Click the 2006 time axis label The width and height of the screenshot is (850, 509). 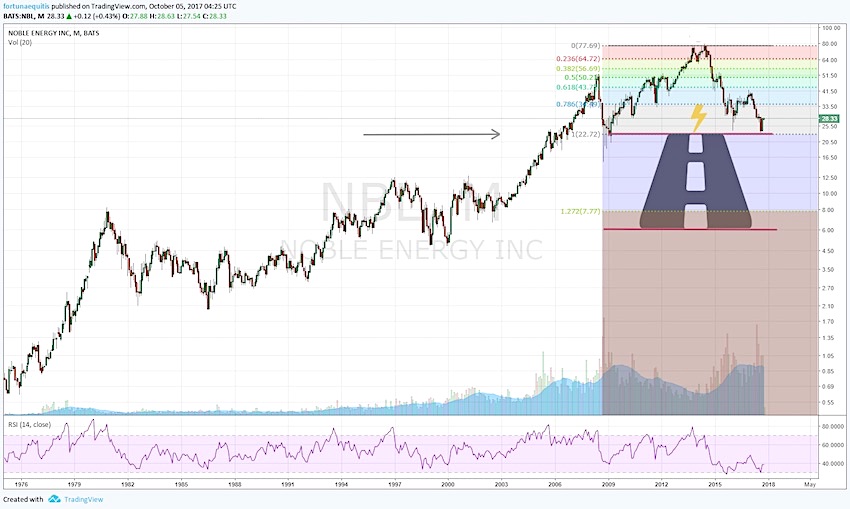pyautogui.click(x=555, y=484)
